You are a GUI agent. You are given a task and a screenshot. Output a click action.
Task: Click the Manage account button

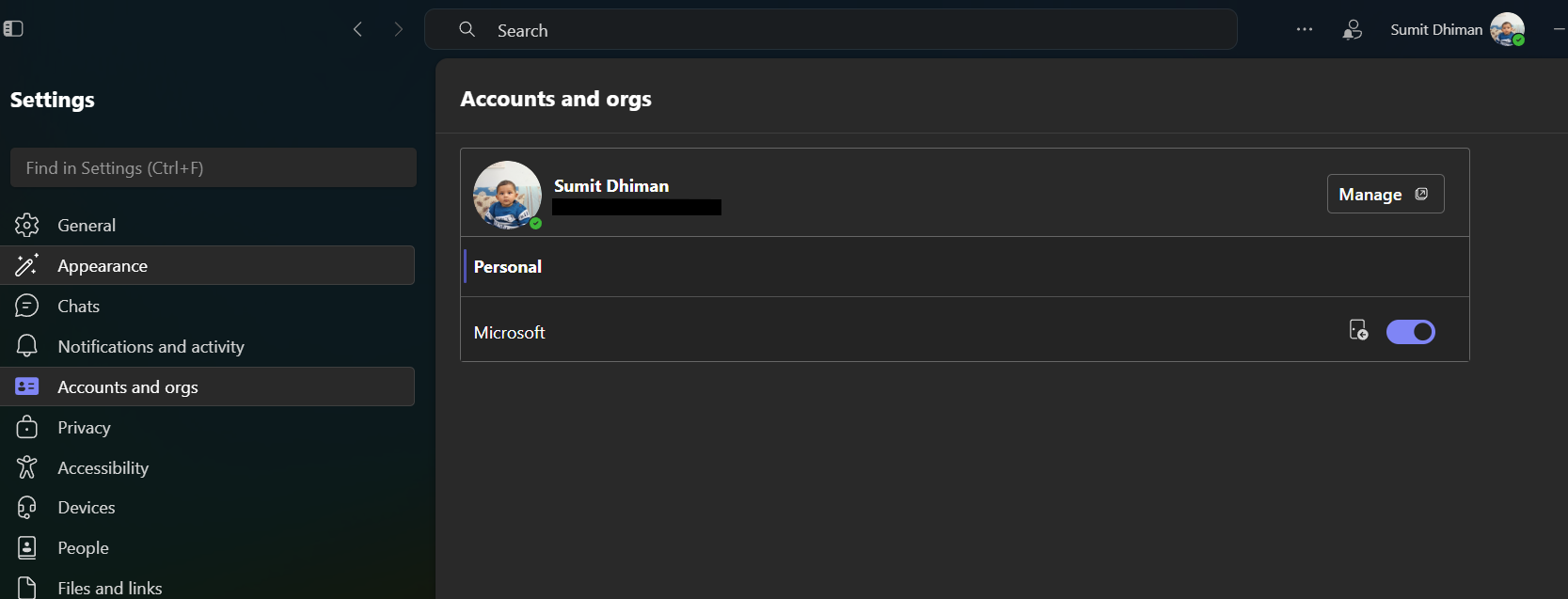tap(1385, 194)
